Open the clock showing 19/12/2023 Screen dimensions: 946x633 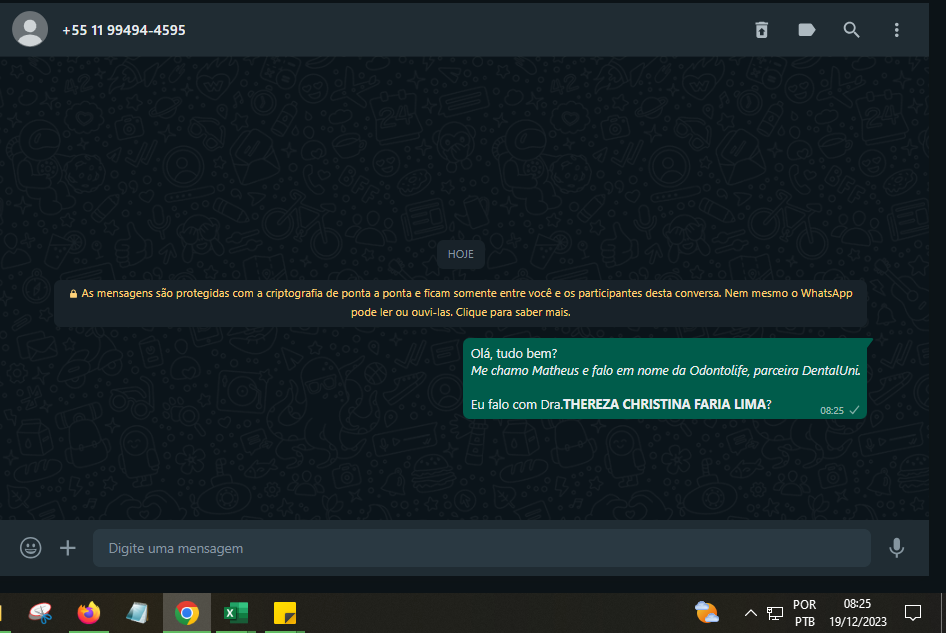(857, 612)
